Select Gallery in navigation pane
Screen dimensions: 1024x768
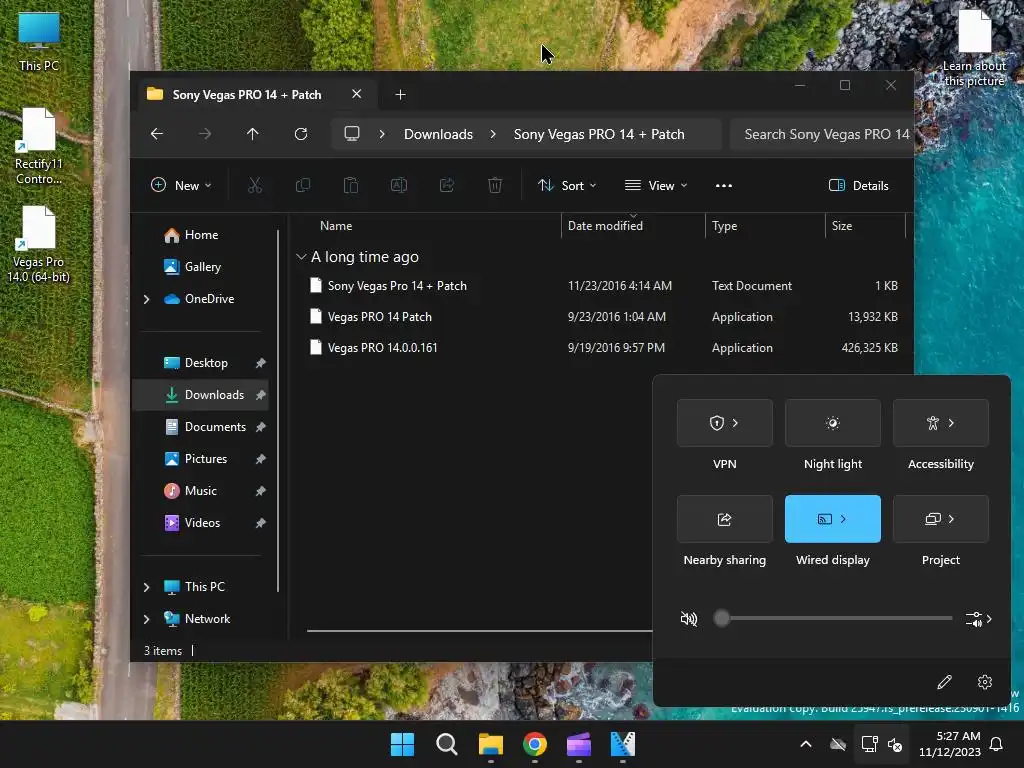coord(202,267)
